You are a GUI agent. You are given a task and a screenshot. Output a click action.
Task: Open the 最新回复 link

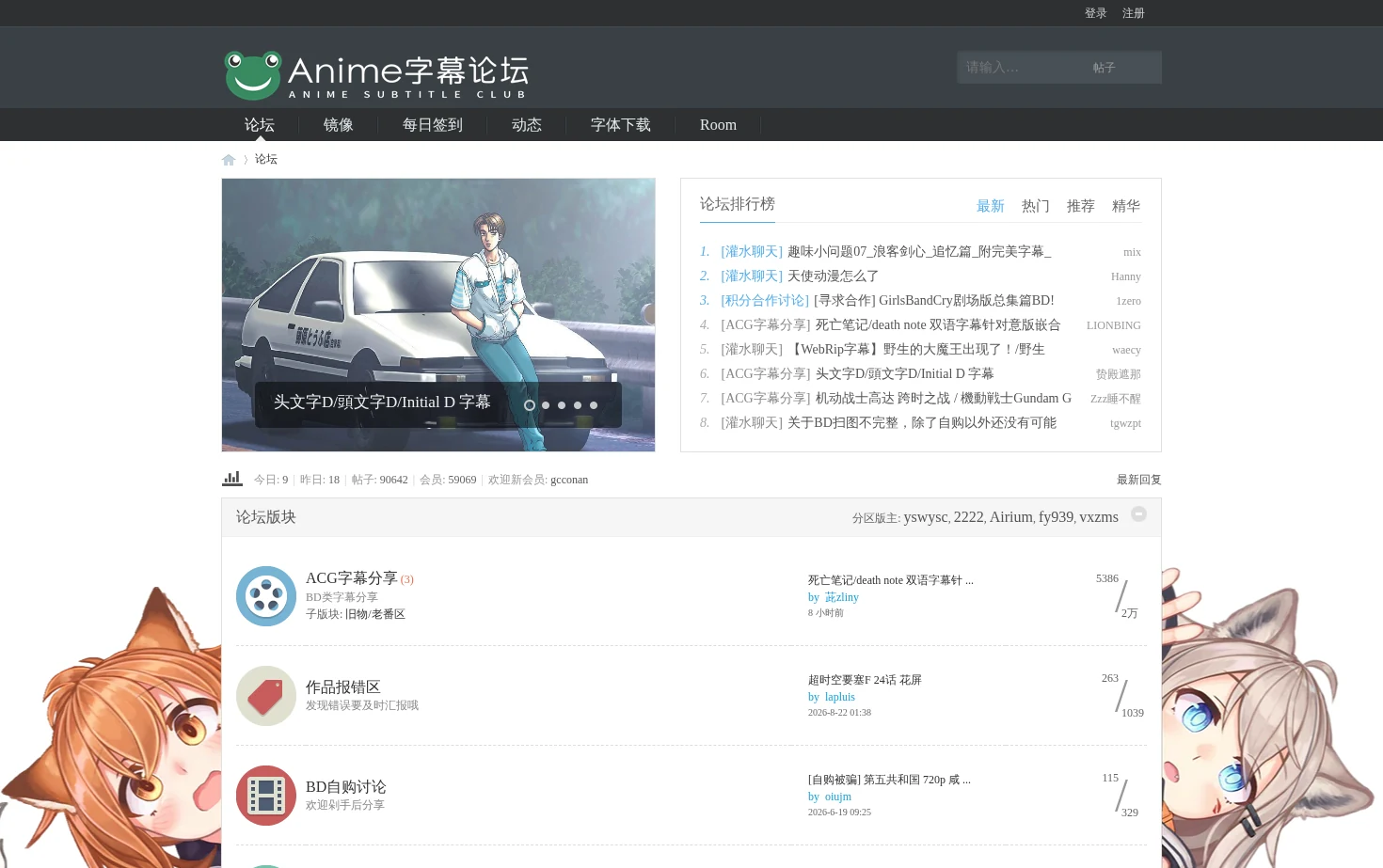coord(1139,480)
